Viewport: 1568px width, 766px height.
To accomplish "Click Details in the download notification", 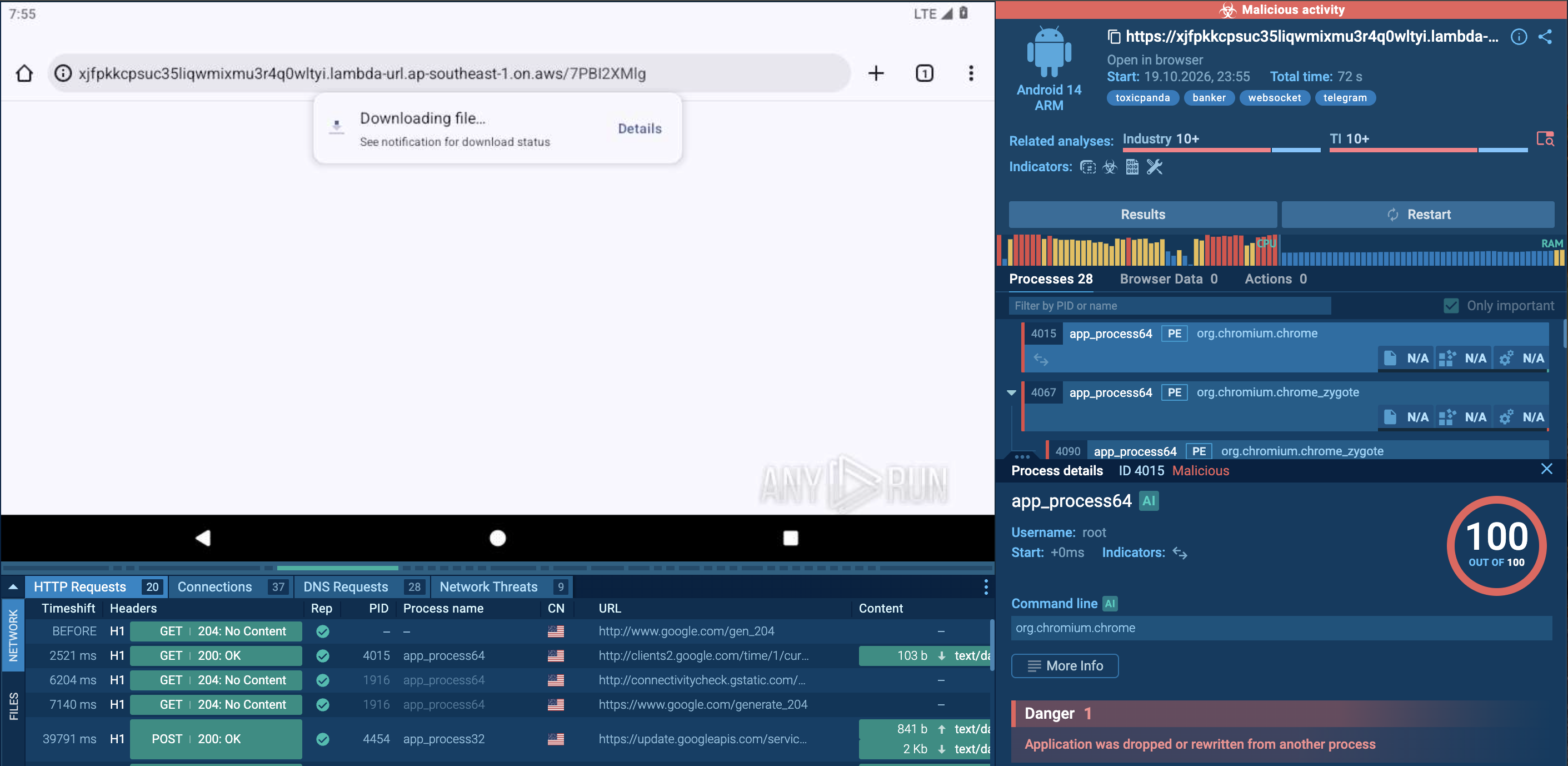I will click(x=639, y=128).
